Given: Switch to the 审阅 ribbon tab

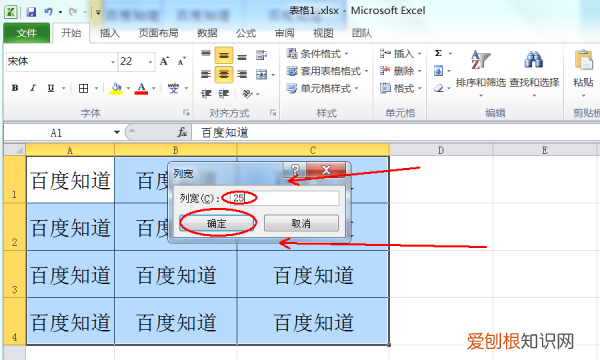Looking at the screenshot, I should pyautogui.click(x=284, y=33).
